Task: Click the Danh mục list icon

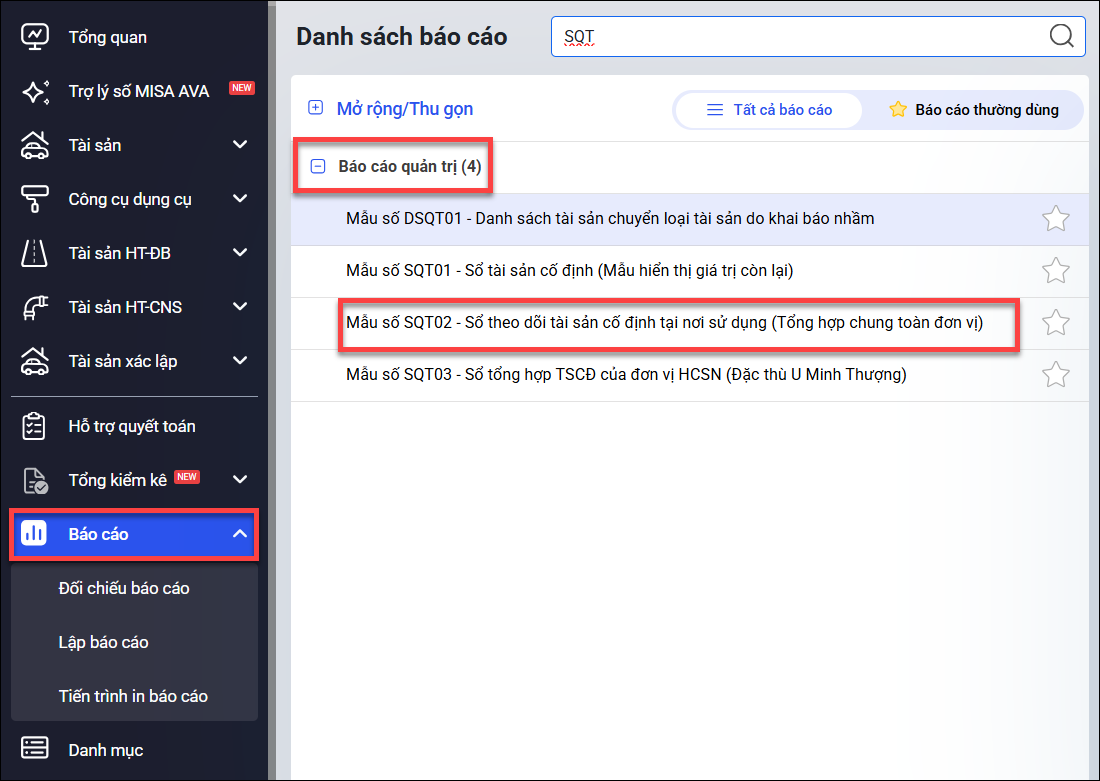Action: 35,750
